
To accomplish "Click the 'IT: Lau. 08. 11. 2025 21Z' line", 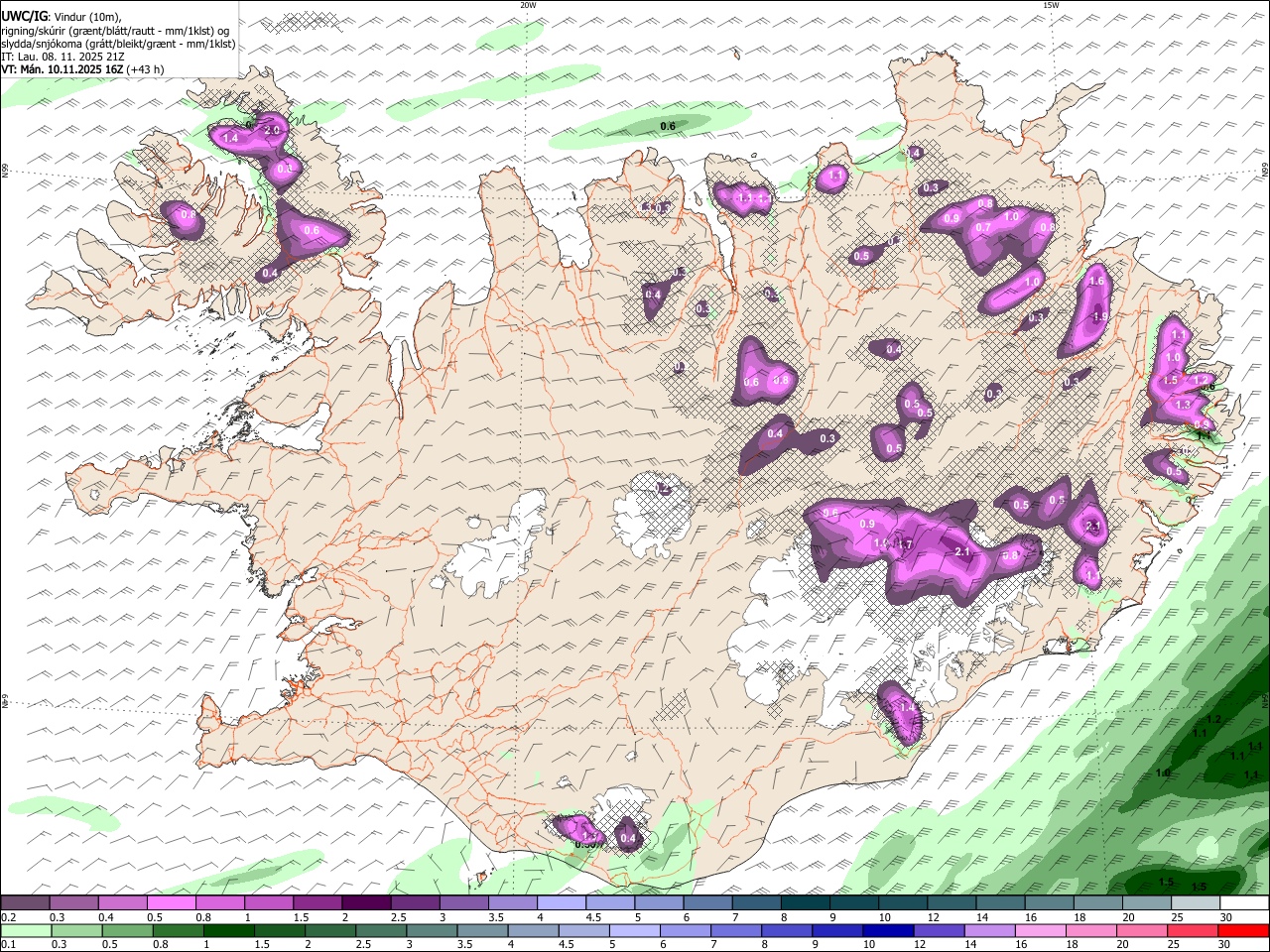I will point(63,57).
